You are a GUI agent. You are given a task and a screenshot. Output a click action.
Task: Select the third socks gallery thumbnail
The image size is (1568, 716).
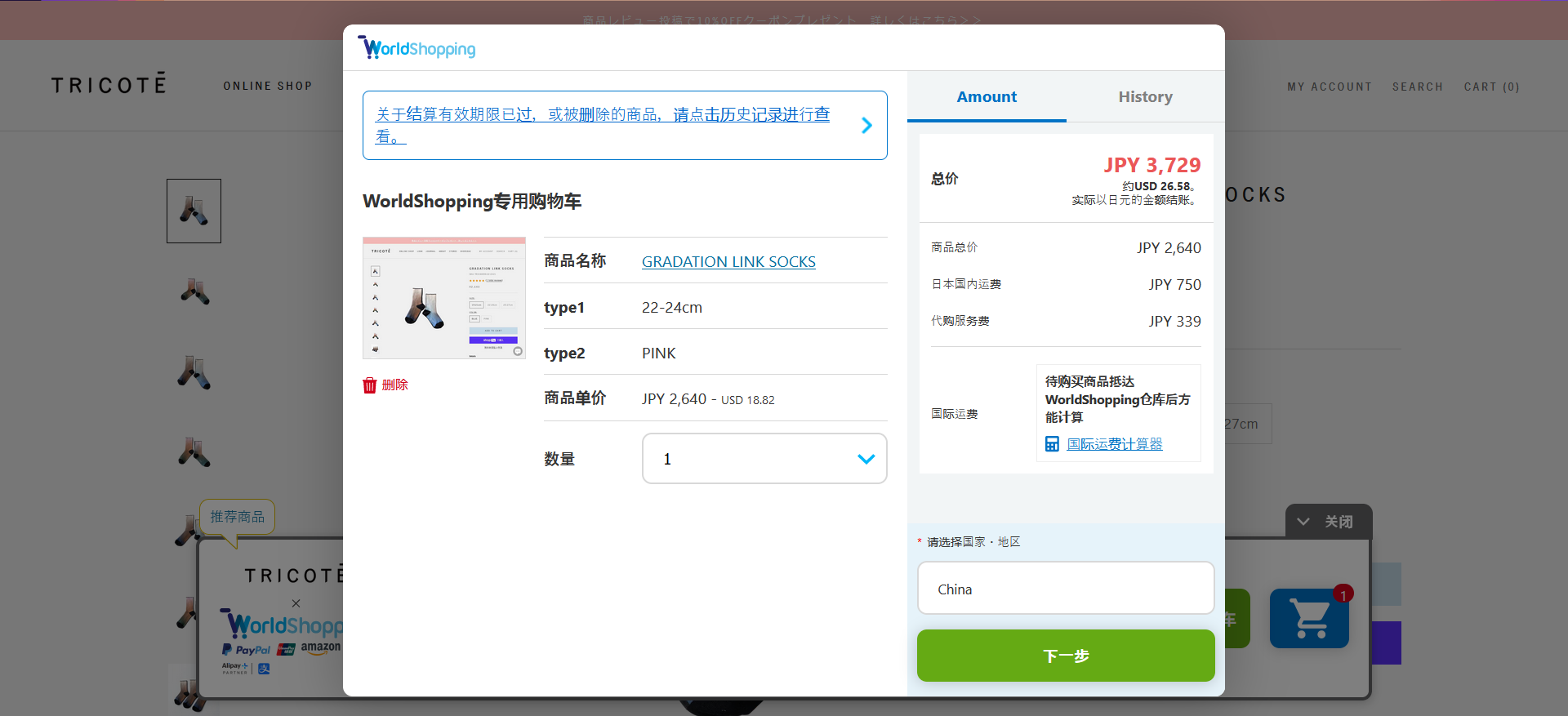[x=194, y=372]
